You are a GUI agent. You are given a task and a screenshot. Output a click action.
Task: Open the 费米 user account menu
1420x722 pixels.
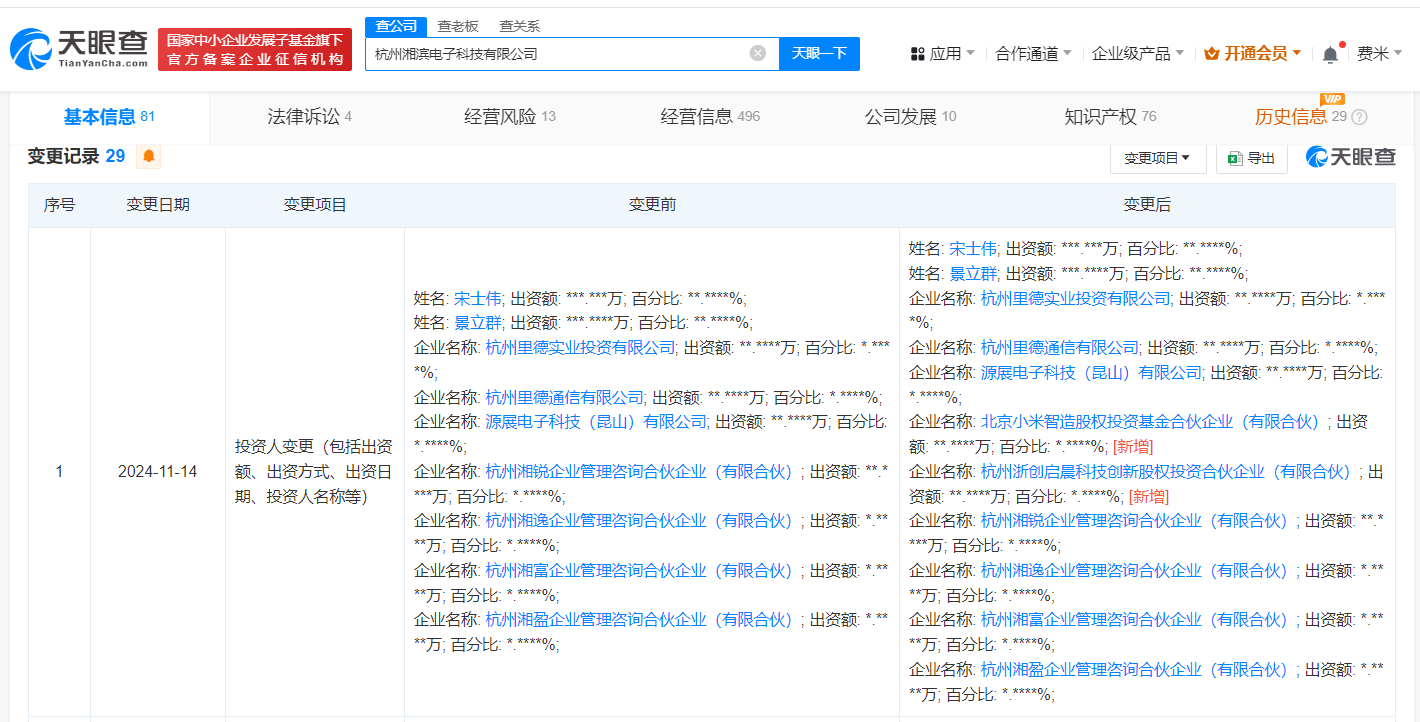click(x=1379, y=54)
